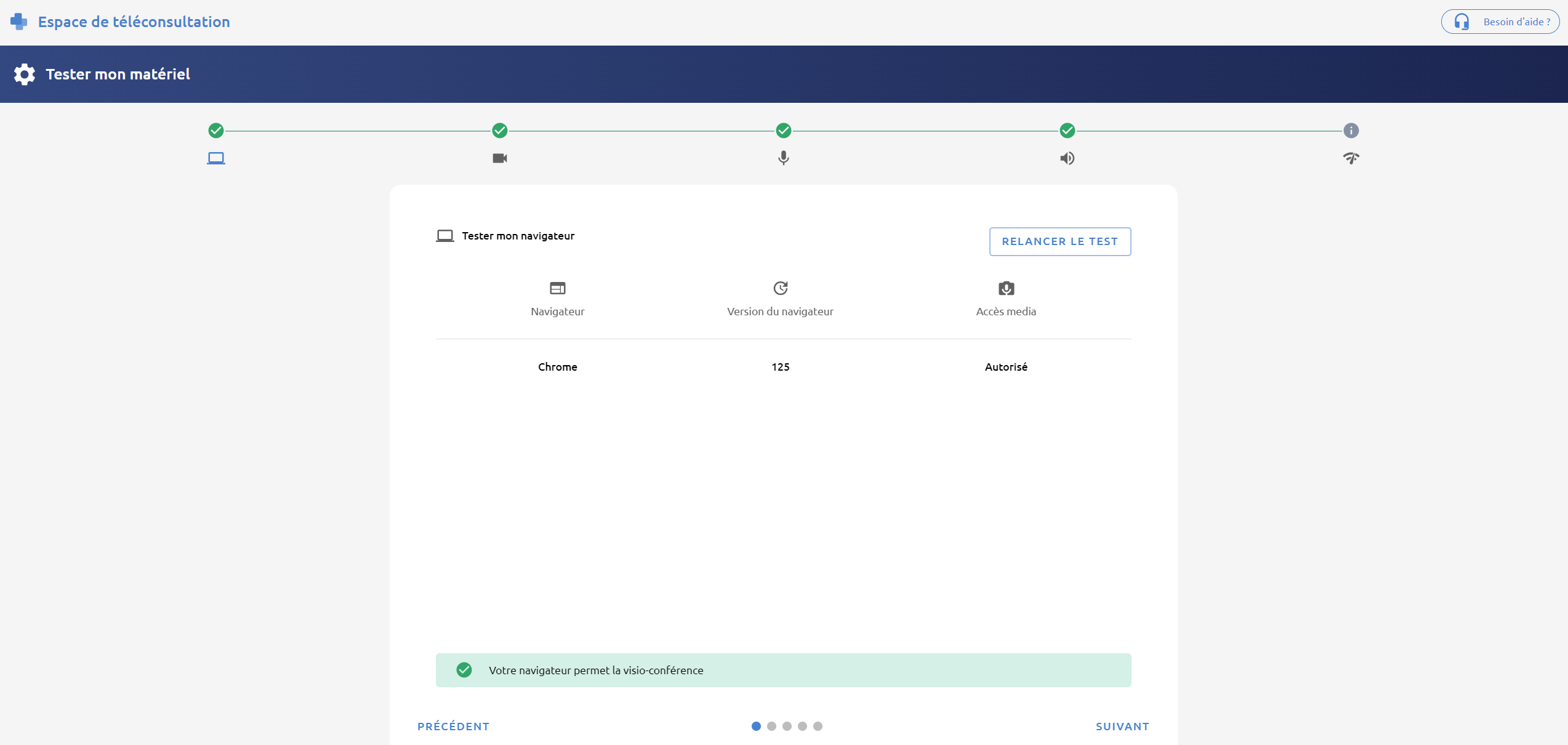
Task: Select the microphone test step icon
Action: pos(784,158)
